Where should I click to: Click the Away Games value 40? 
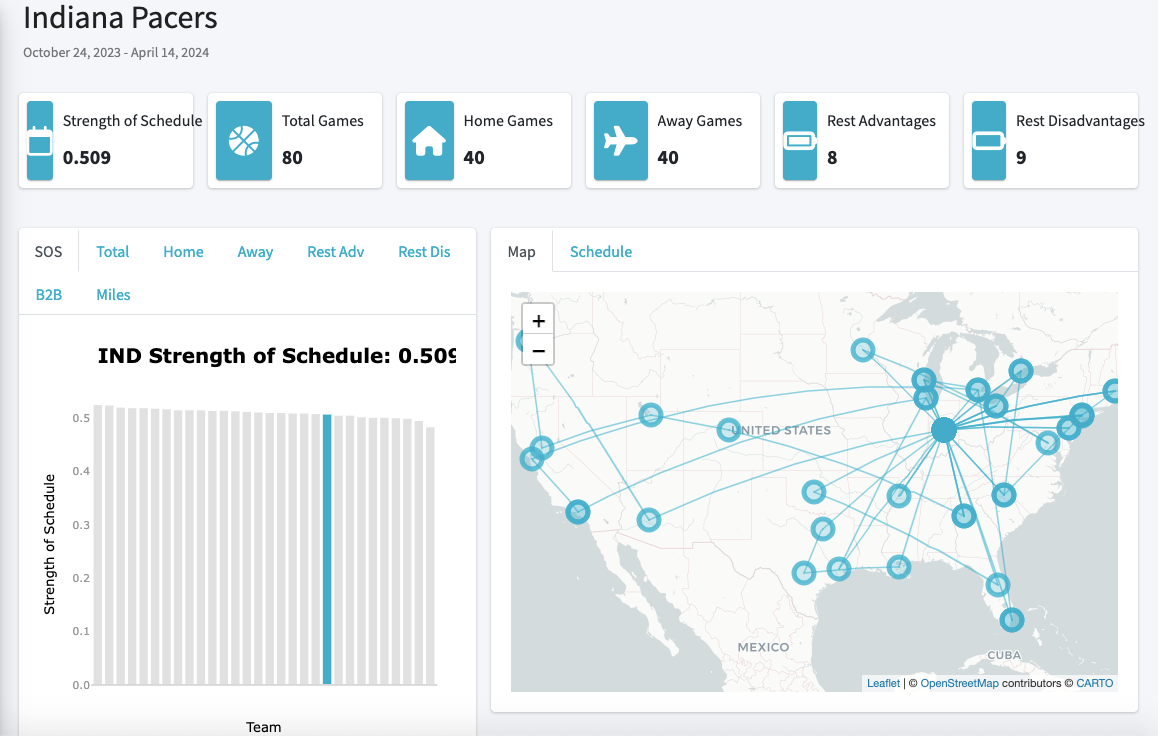click(668, 157)
